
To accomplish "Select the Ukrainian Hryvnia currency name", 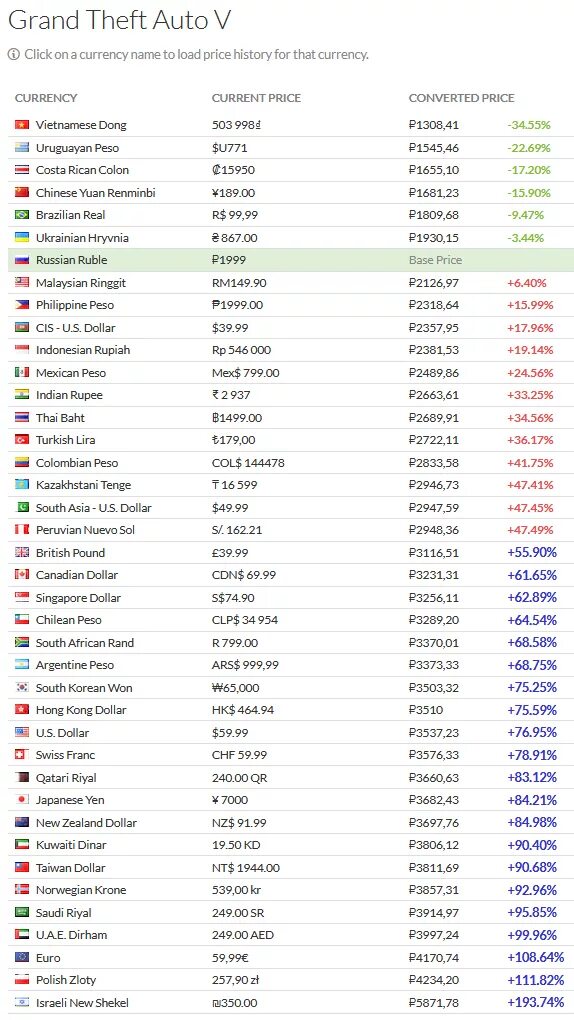I will tap(82, 237).
